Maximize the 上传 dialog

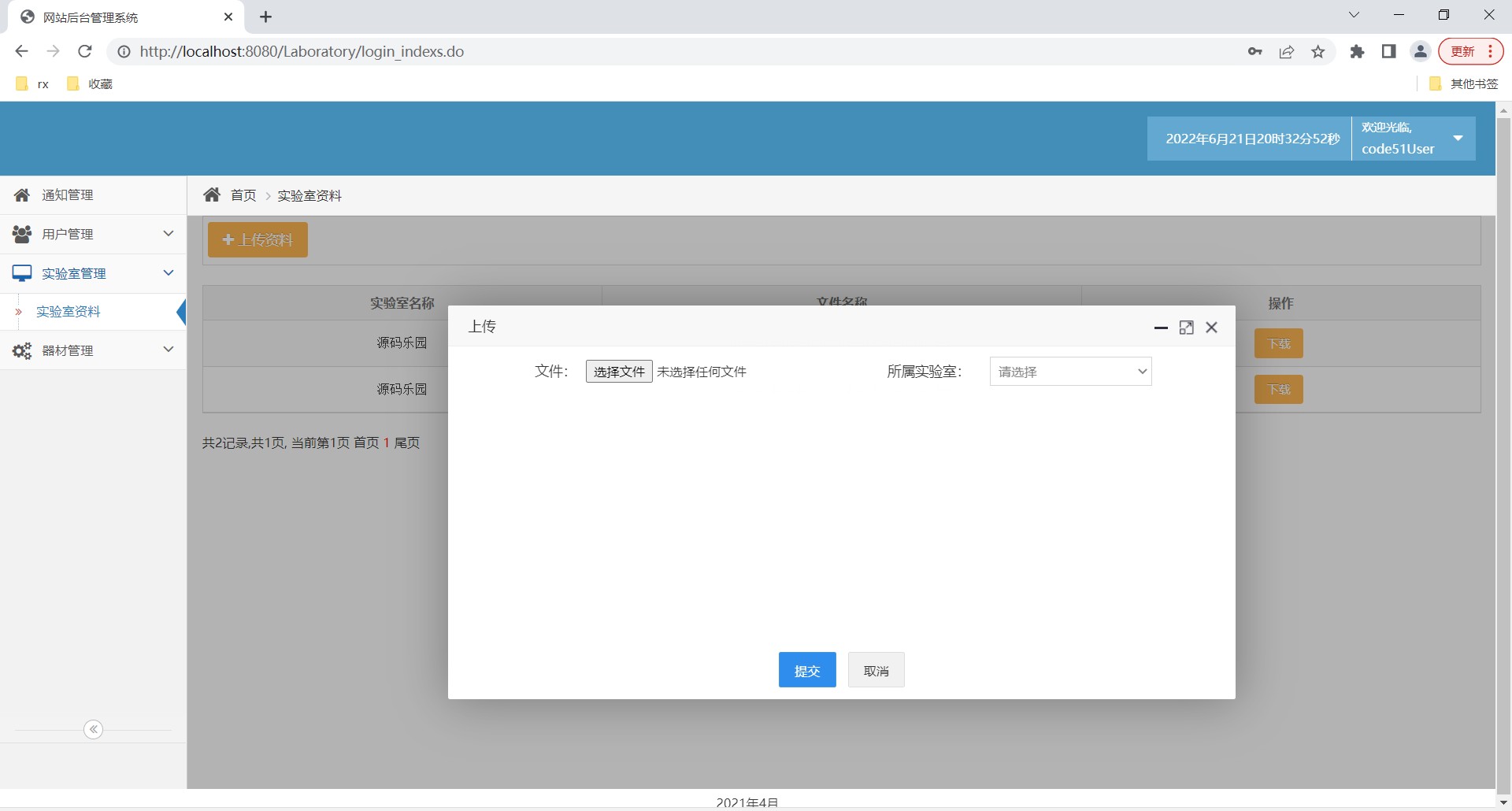click(x=1187, y=328)
